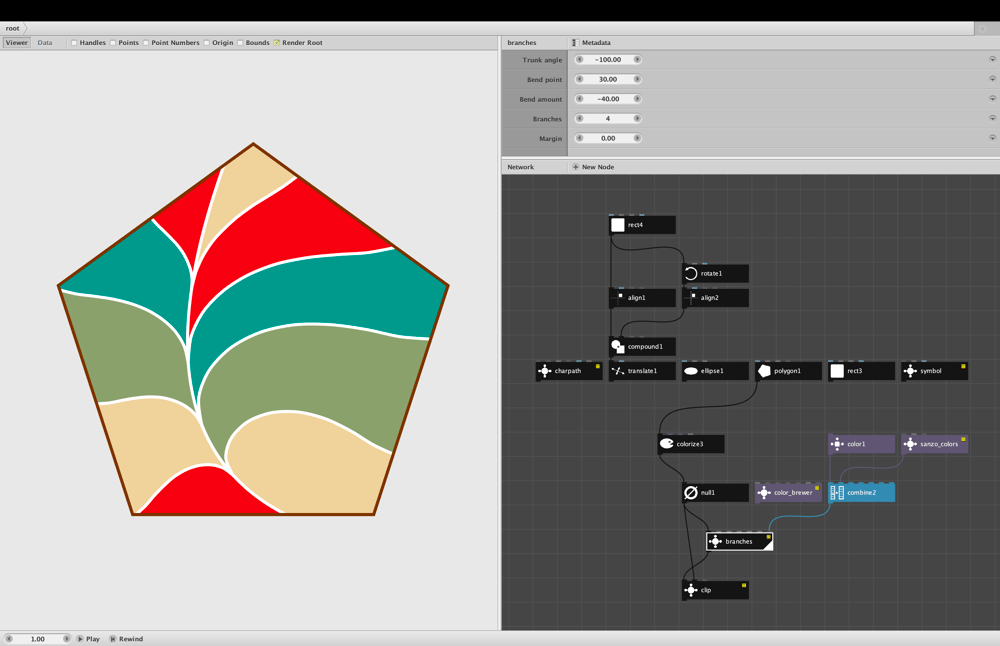Decrease the frame number
1000x646 pixels.
point(9,639)
